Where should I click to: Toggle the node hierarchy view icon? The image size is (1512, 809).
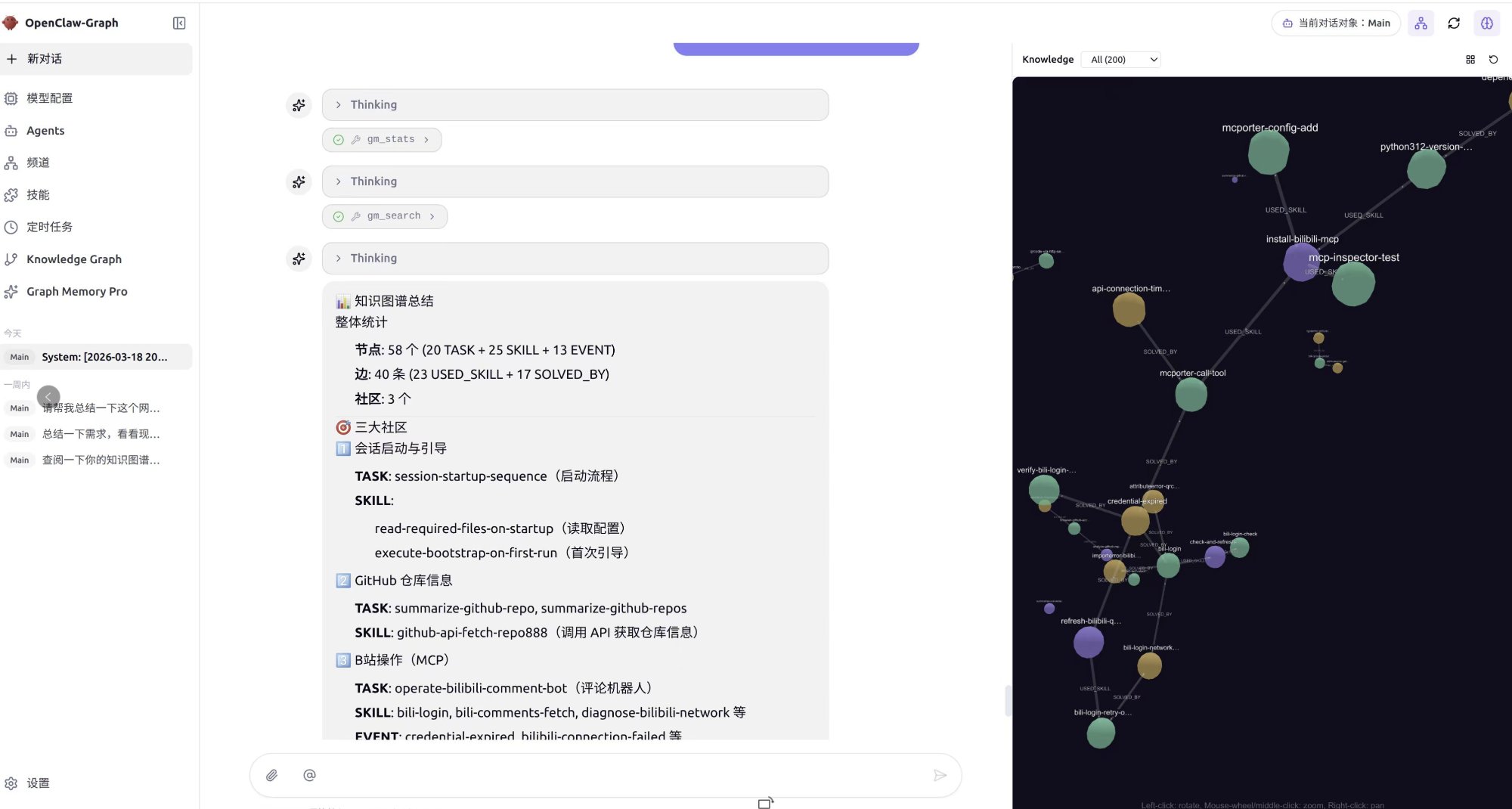1421,23
